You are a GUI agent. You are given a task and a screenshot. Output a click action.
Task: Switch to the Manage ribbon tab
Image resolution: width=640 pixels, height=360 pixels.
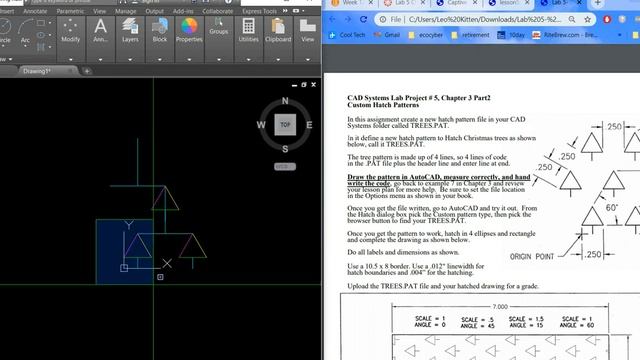125,11
